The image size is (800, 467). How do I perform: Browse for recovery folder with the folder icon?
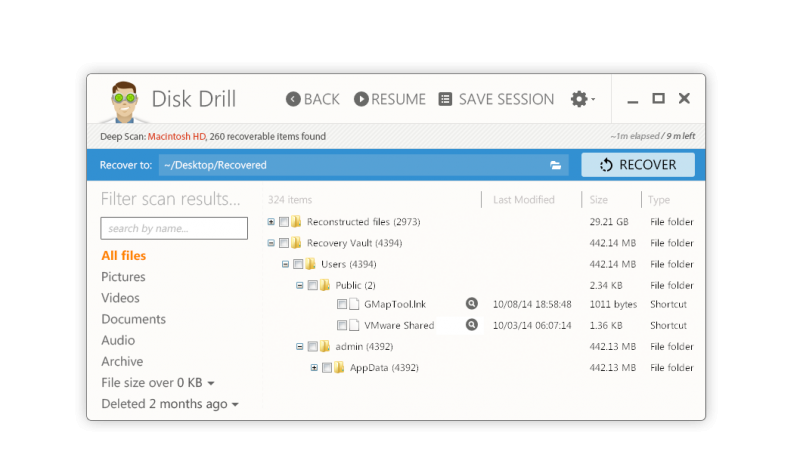click(x=556, y=165)
